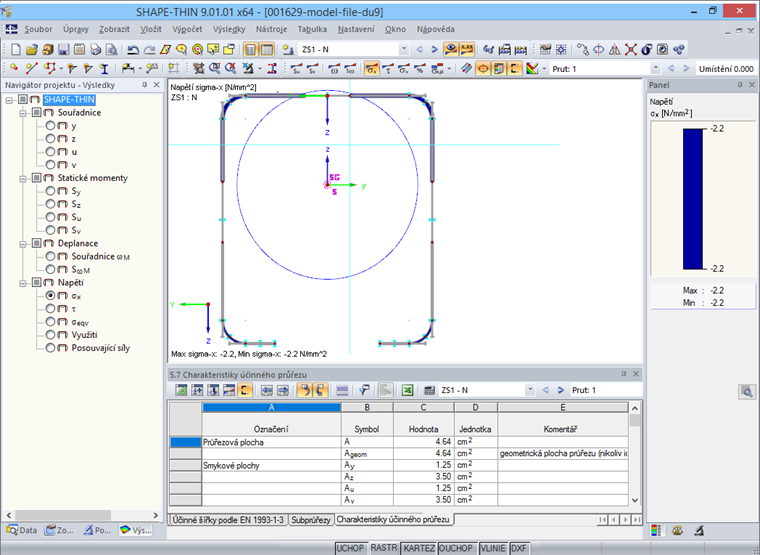Click the Print icon in the main toolbar
The image size is (760, 555).
[93, 49]
